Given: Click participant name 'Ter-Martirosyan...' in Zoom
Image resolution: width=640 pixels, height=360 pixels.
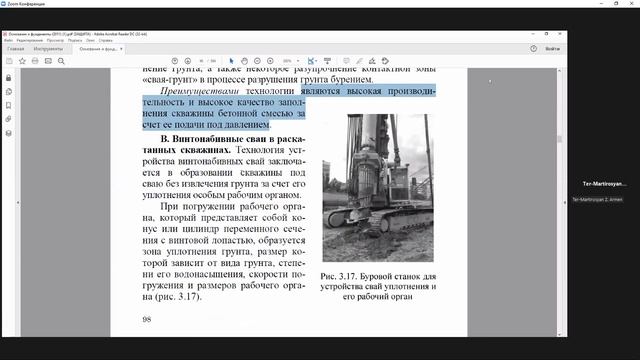Looking at the screenshot, I should (604, 184).
